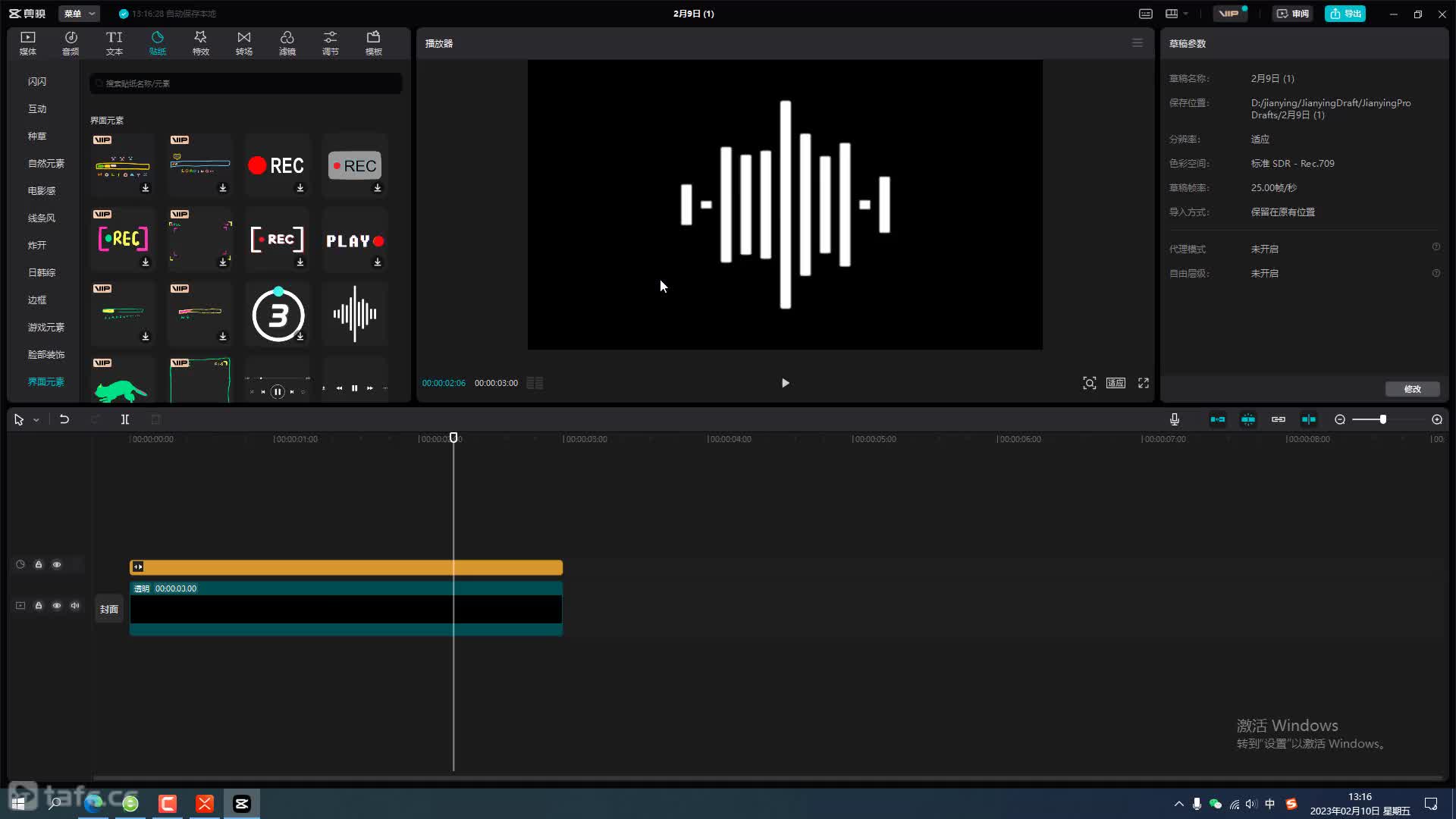This screenshot has width=1456, height=819.
Task: Select the 自然元素 sticker category
Action: coord(46,163)
